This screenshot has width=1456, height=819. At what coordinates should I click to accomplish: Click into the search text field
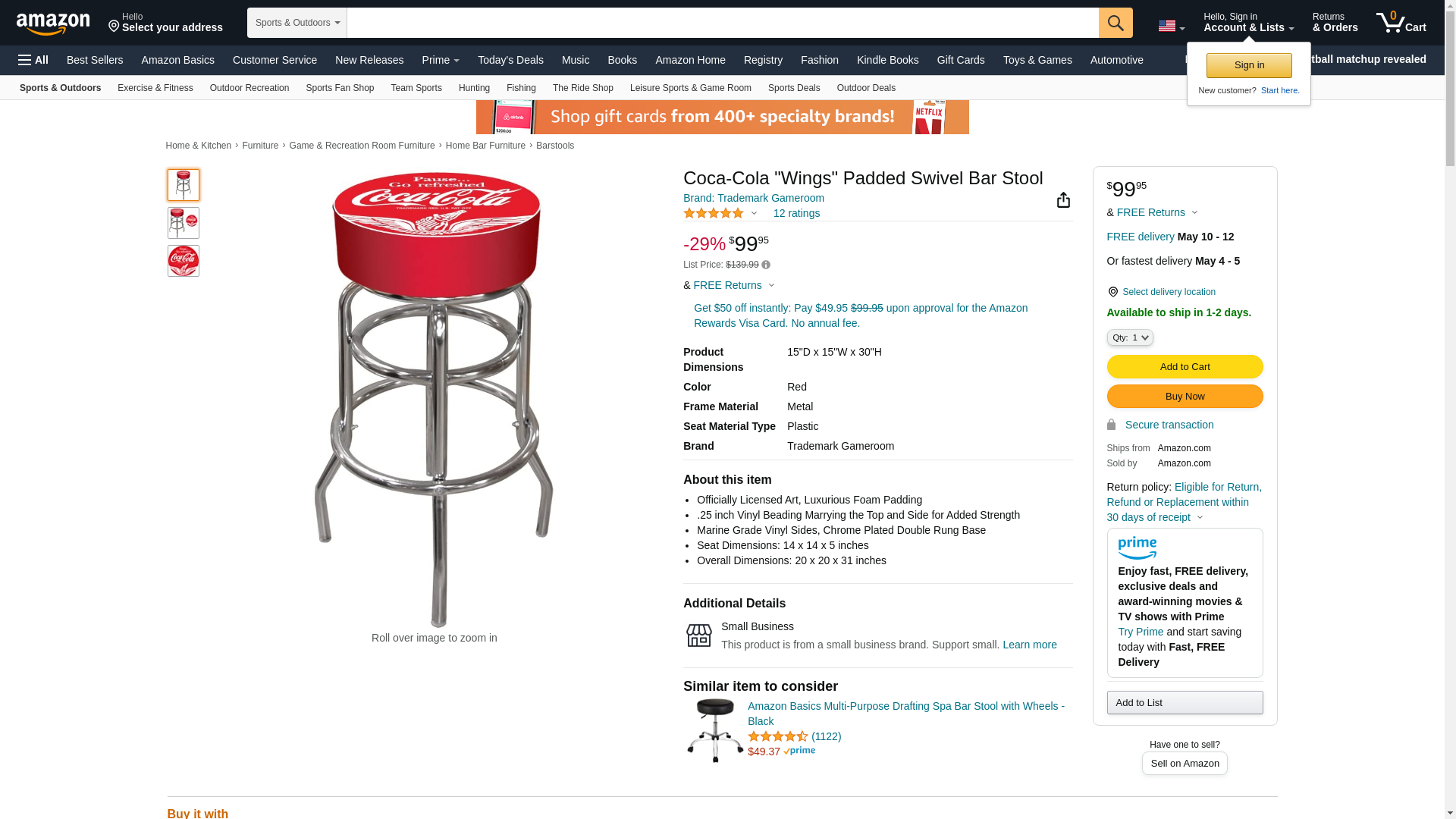[723, 23]
